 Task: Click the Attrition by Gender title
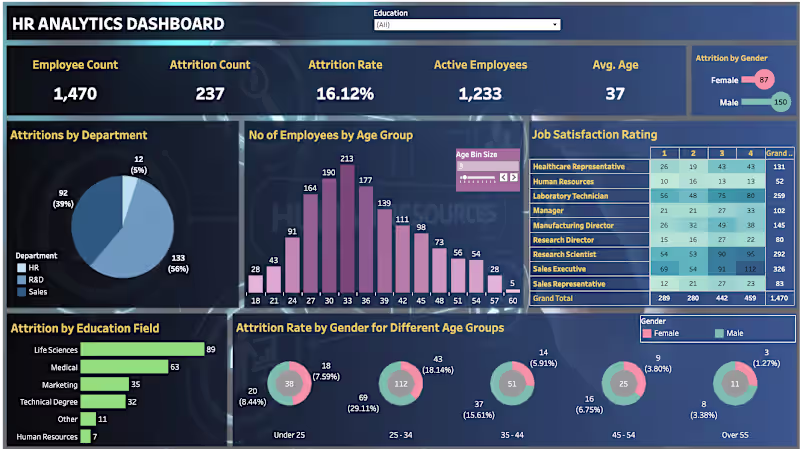point(731,58)
